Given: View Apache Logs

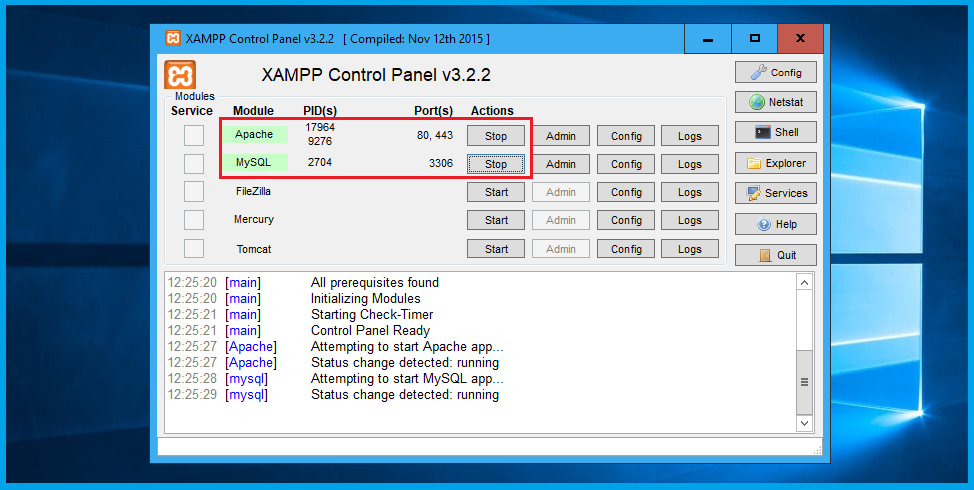Looking at the screenshot, I should pyautogui.click(x=690, y=136).
